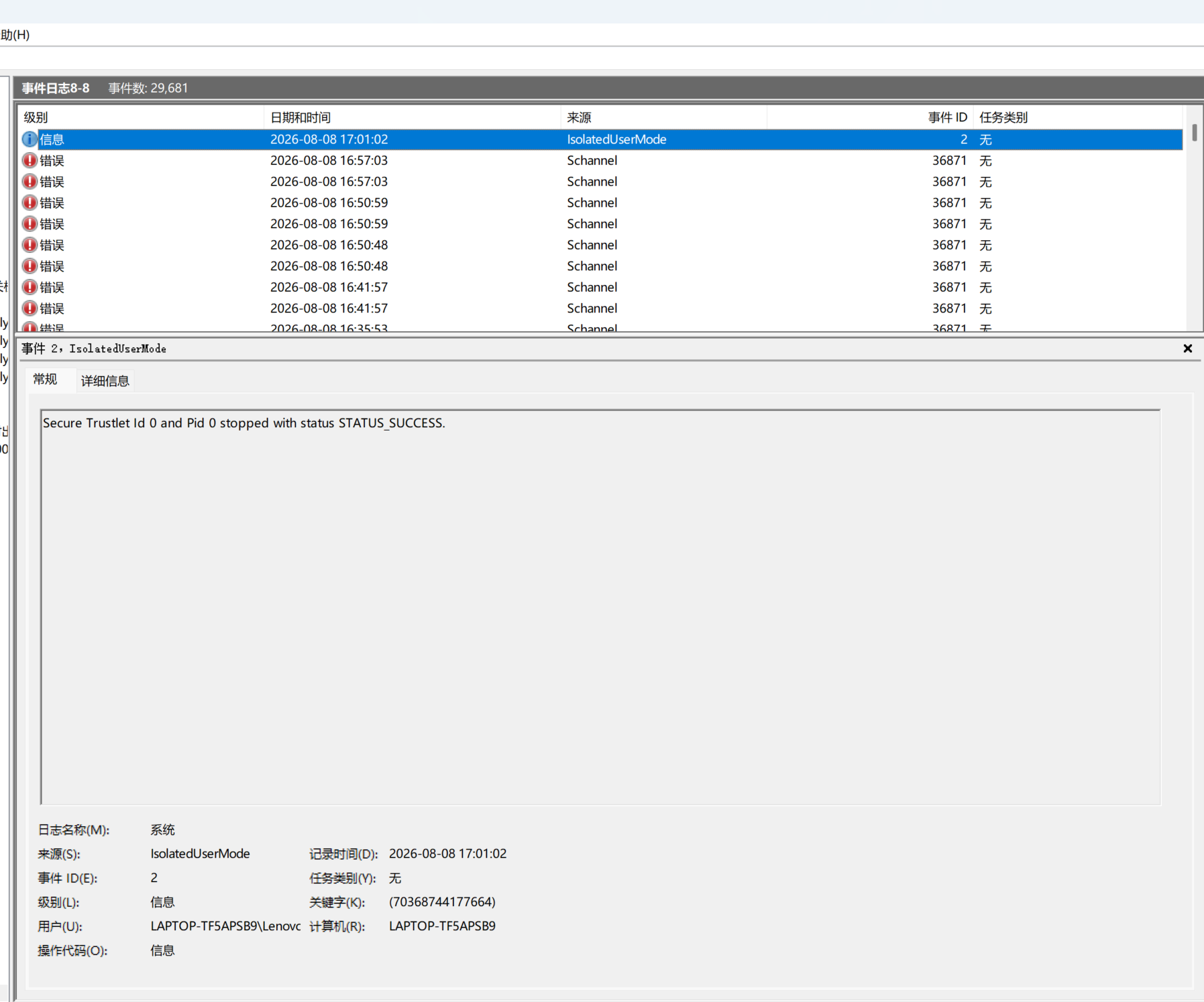This screenshot has width=1204, height=1002.
Task: Click the 计算机(R): label
Action: (x=337, y=926)
